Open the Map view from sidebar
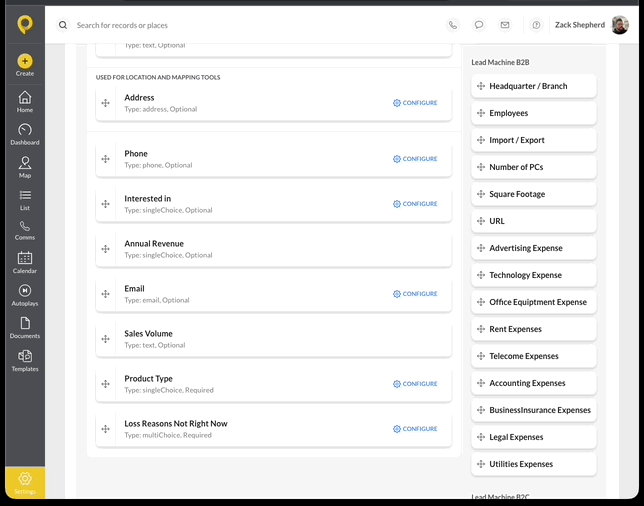 25,167
